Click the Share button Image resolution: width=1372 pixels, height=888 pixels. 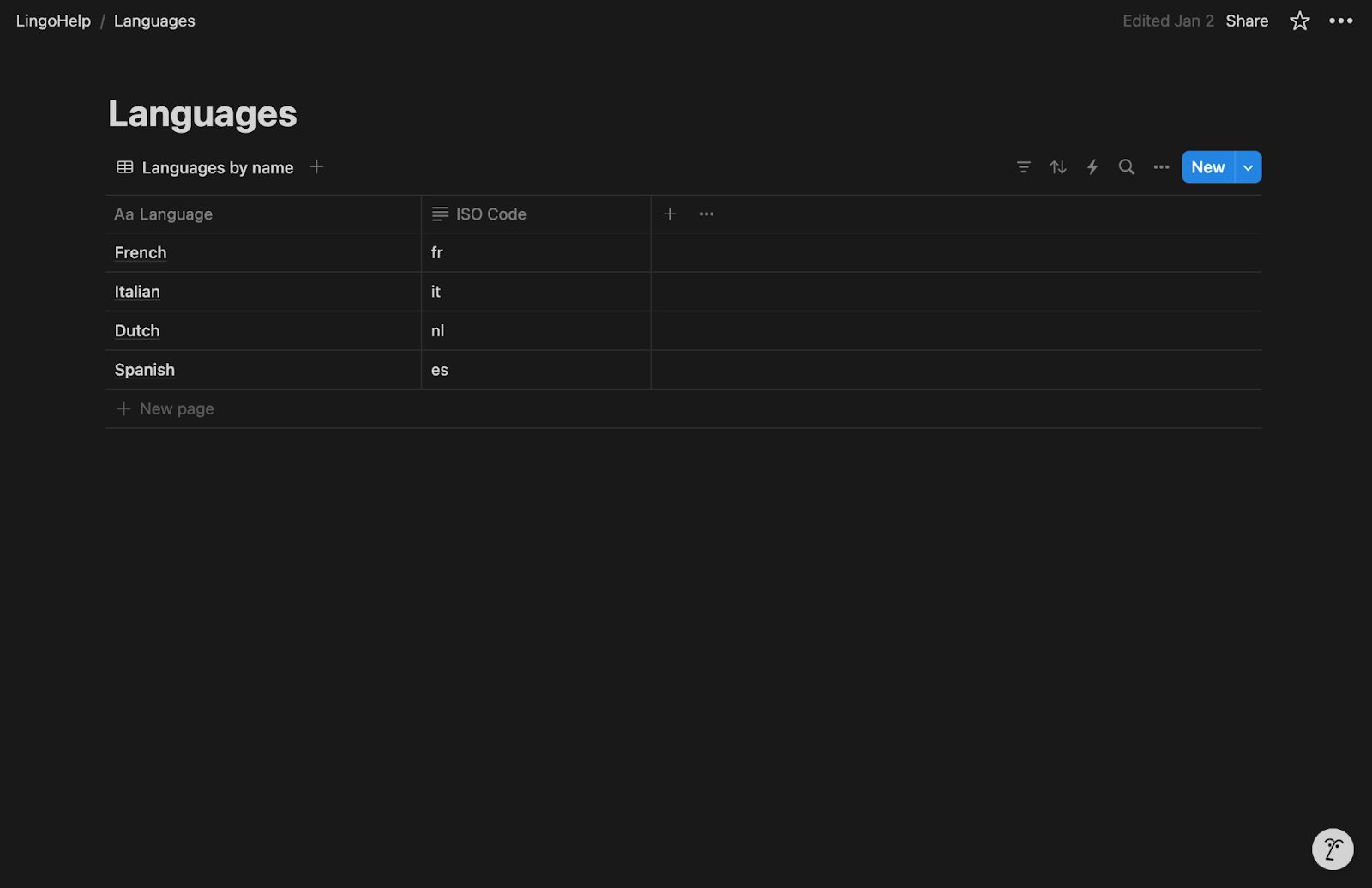click(x=1246, y=21)
